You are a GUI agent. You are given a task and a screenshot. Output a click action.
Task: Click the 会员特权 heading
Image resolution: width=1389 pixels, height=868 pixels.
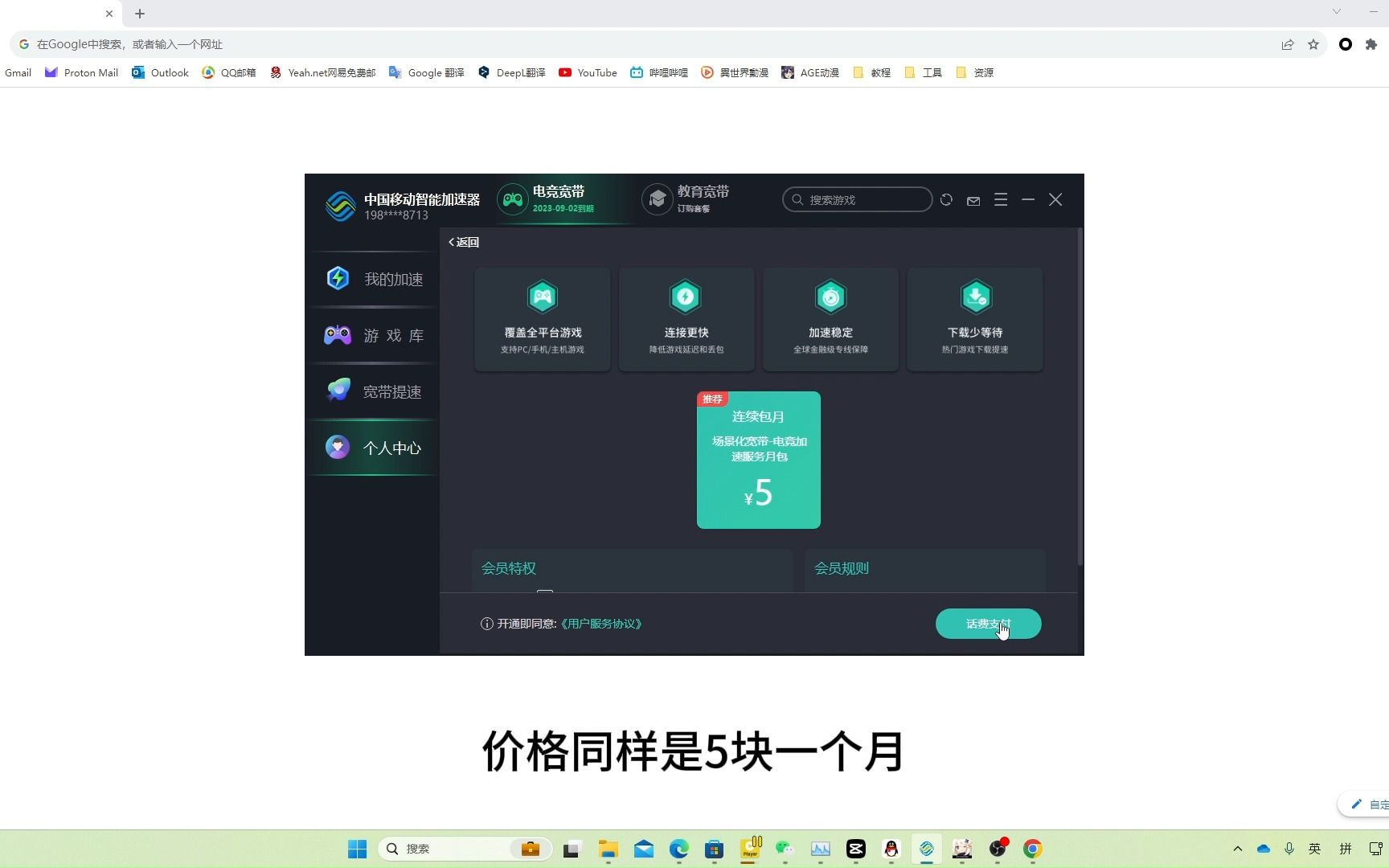point(509,568)
